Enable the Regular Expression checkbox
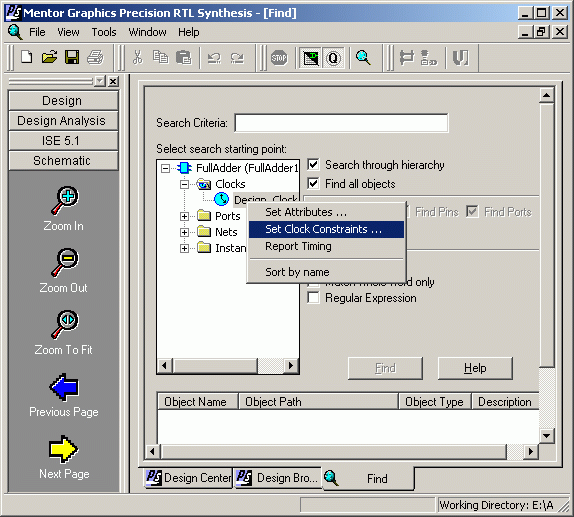 coord(313,298)
